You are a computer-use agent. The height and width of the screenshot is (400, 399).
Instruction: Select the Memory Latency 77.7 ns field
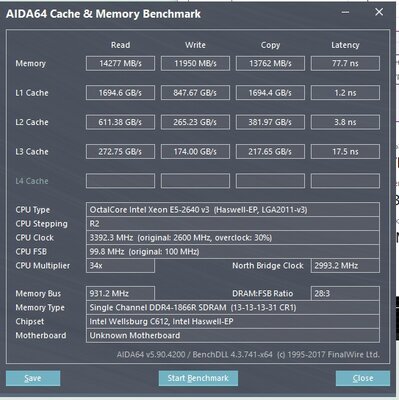pyautogui.click(x=345, y=63)
